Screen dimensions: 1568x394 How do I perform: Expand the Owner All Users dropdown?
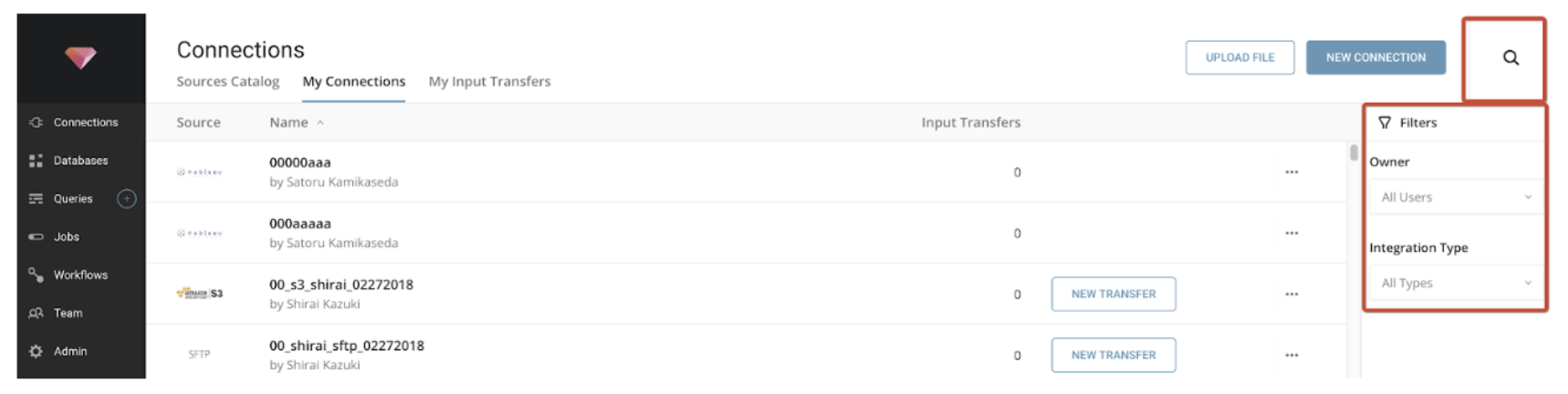pos(1455,197)
